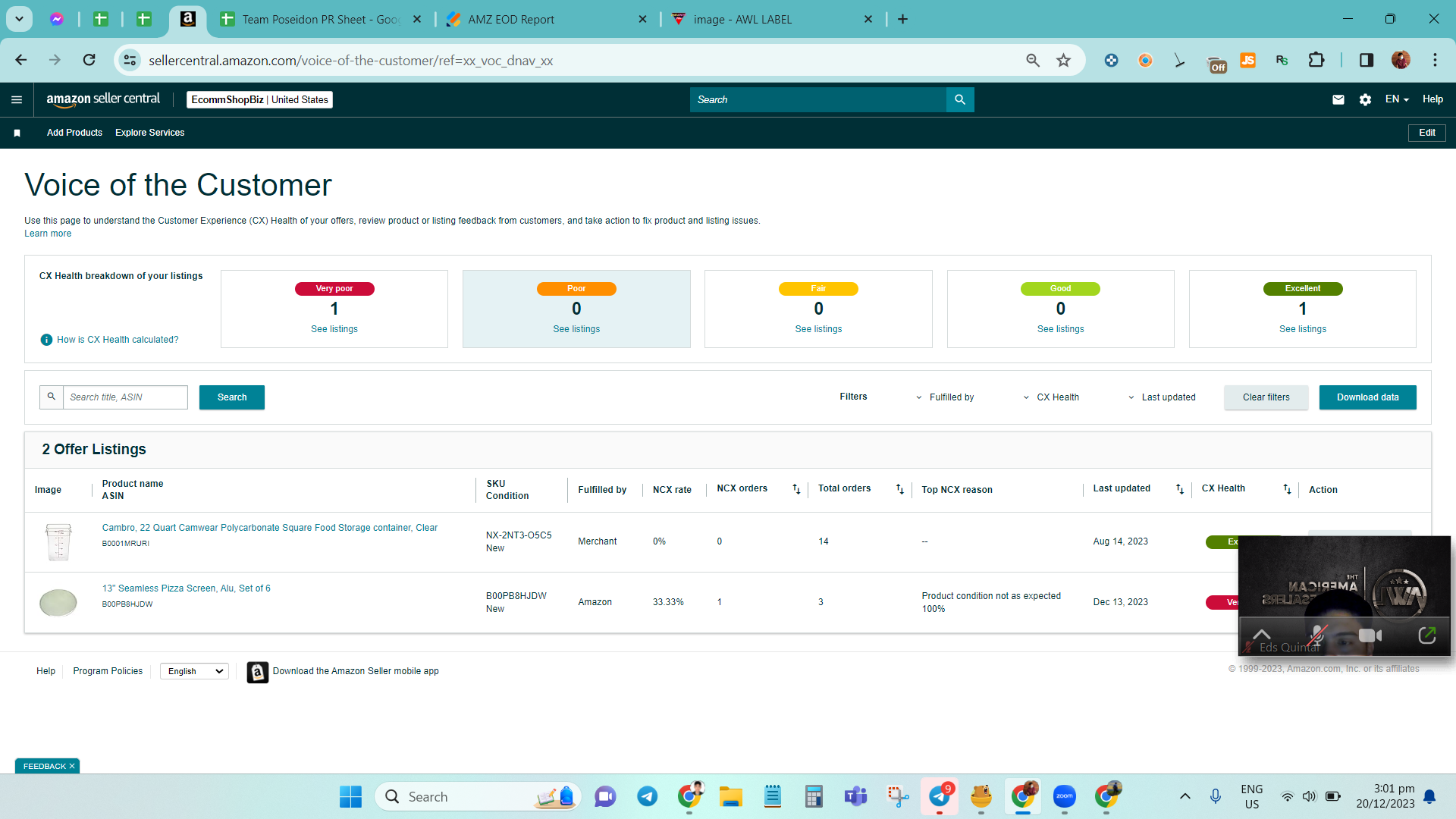
Task: Switch to the AMZ EOD Report tab
Action: click(547, 20)
